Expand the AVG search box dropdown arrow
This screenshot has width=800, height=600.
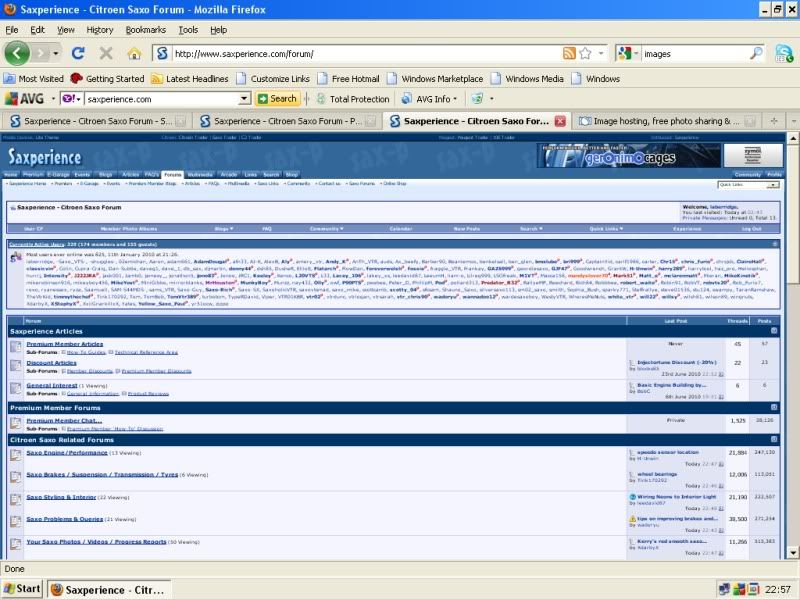click(x=244, y=99)
